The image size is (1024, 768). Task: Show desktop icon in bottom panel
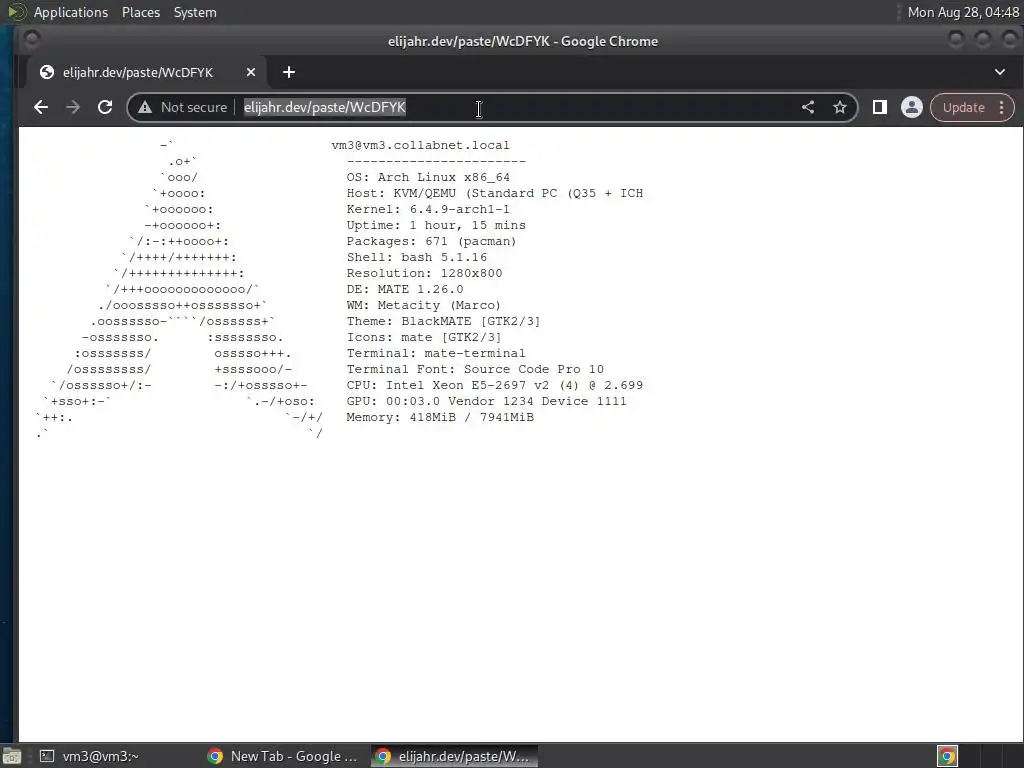click(x=11, y=756)
